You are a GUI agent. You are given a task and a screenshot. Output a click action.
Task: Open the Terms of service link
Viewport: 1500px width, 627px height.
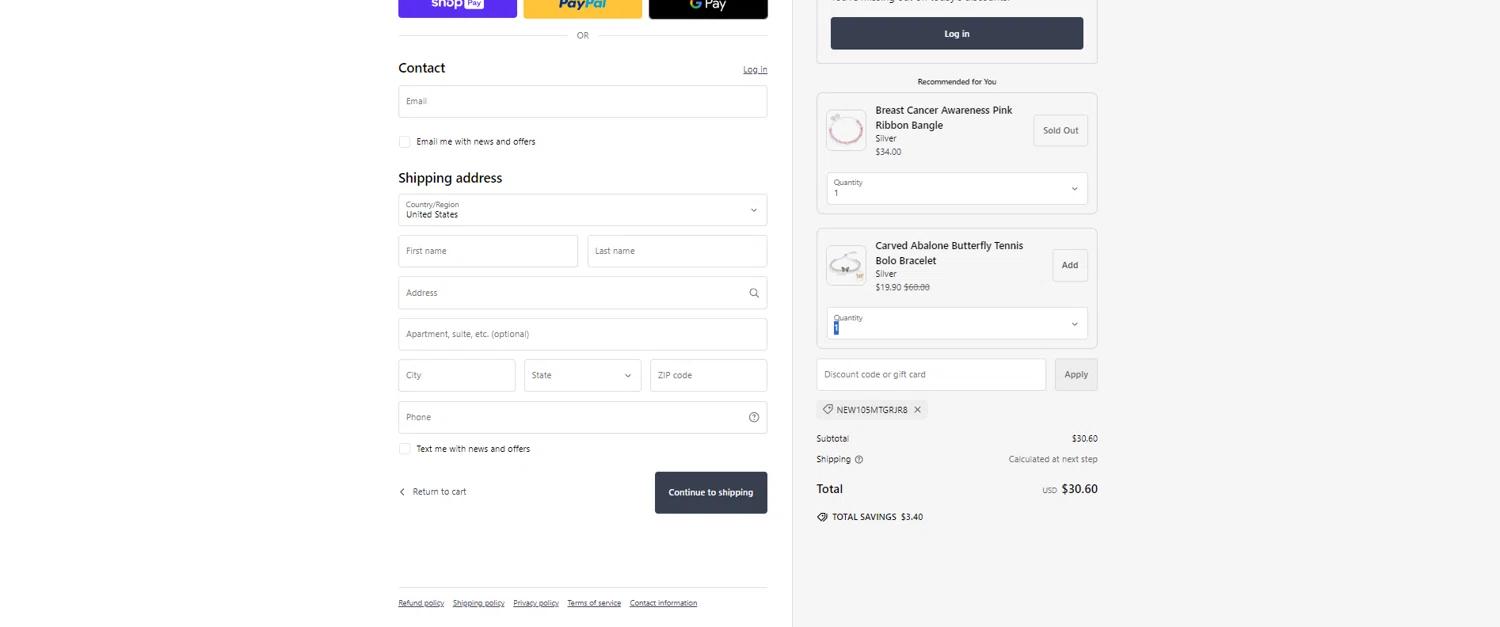594,603
